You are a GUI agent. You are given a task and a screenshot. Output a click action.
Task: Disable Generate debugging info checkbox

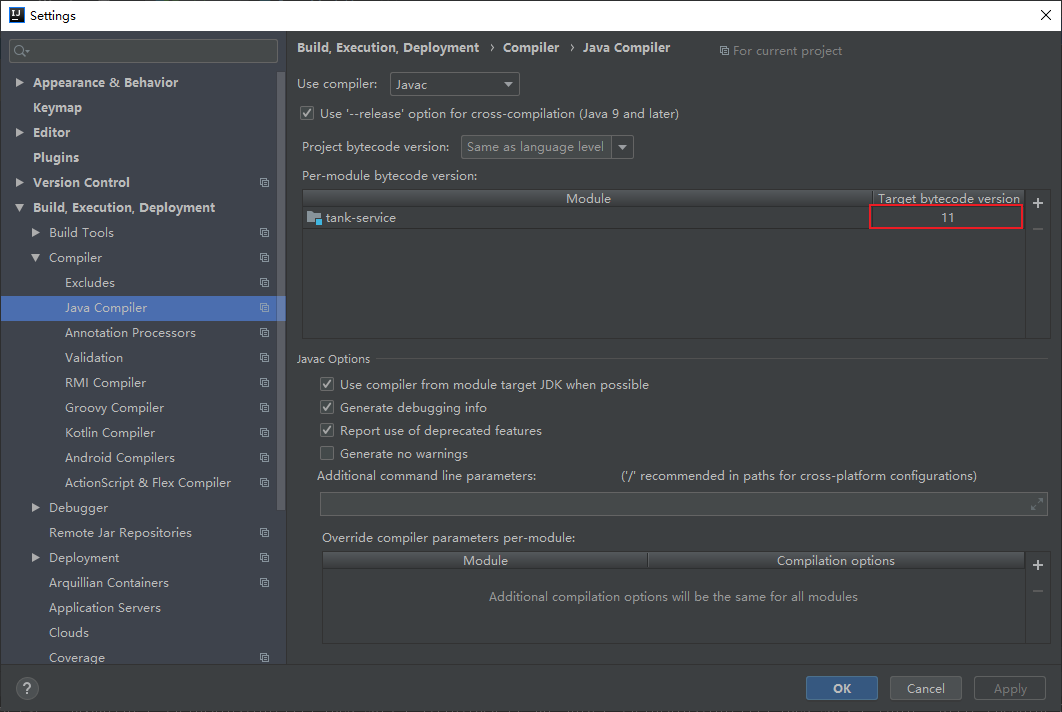coord(327,407)
